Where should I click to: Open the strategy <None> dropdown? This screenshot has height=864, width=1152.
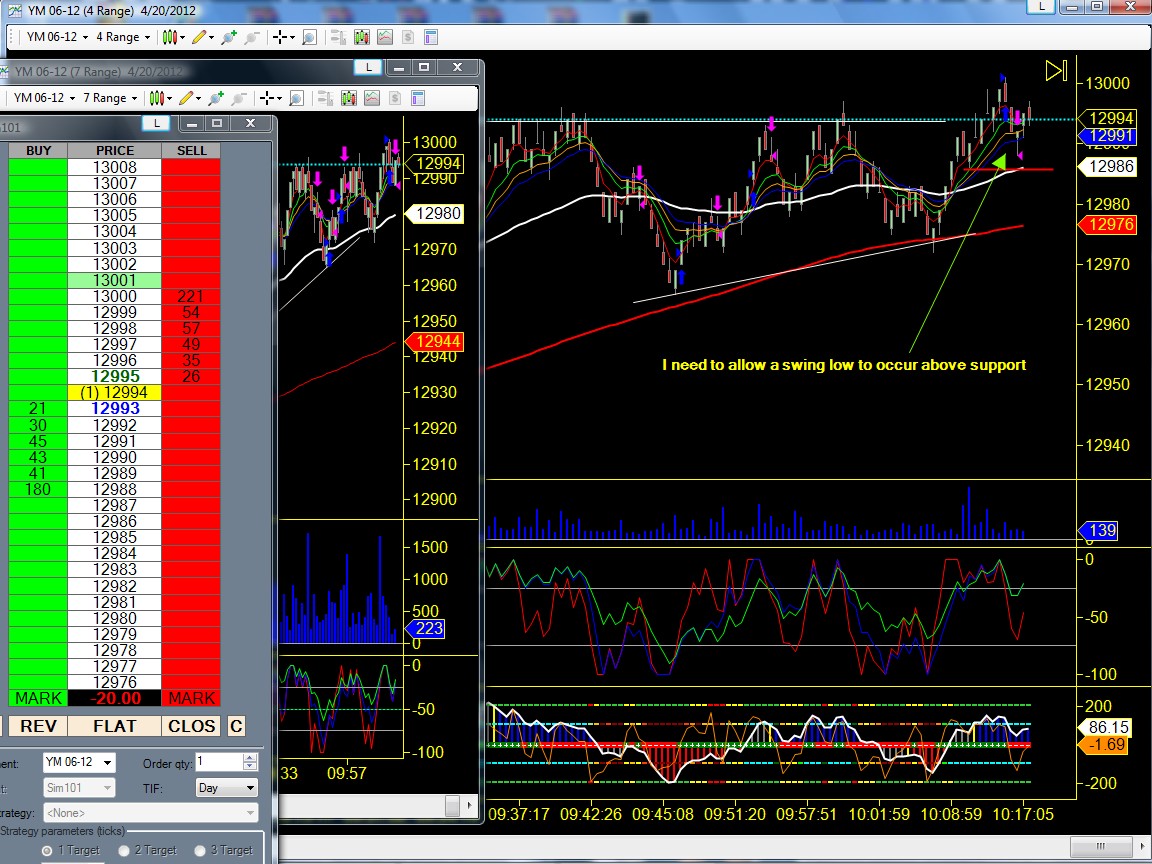coord(151,813)
